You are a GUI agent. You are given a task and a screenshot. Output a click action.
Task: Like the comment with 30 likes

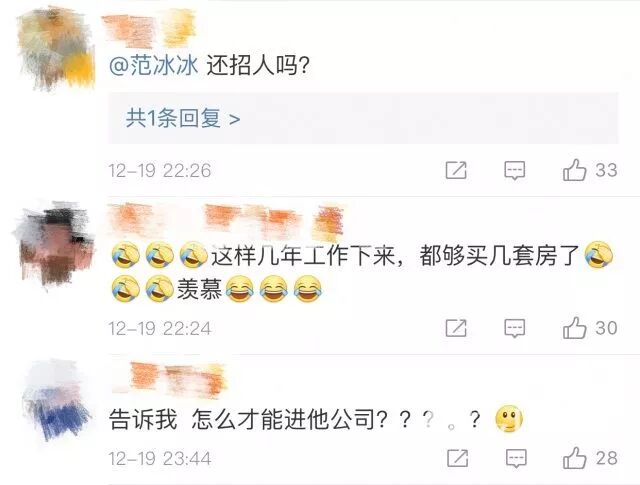(x=575, y=328)
